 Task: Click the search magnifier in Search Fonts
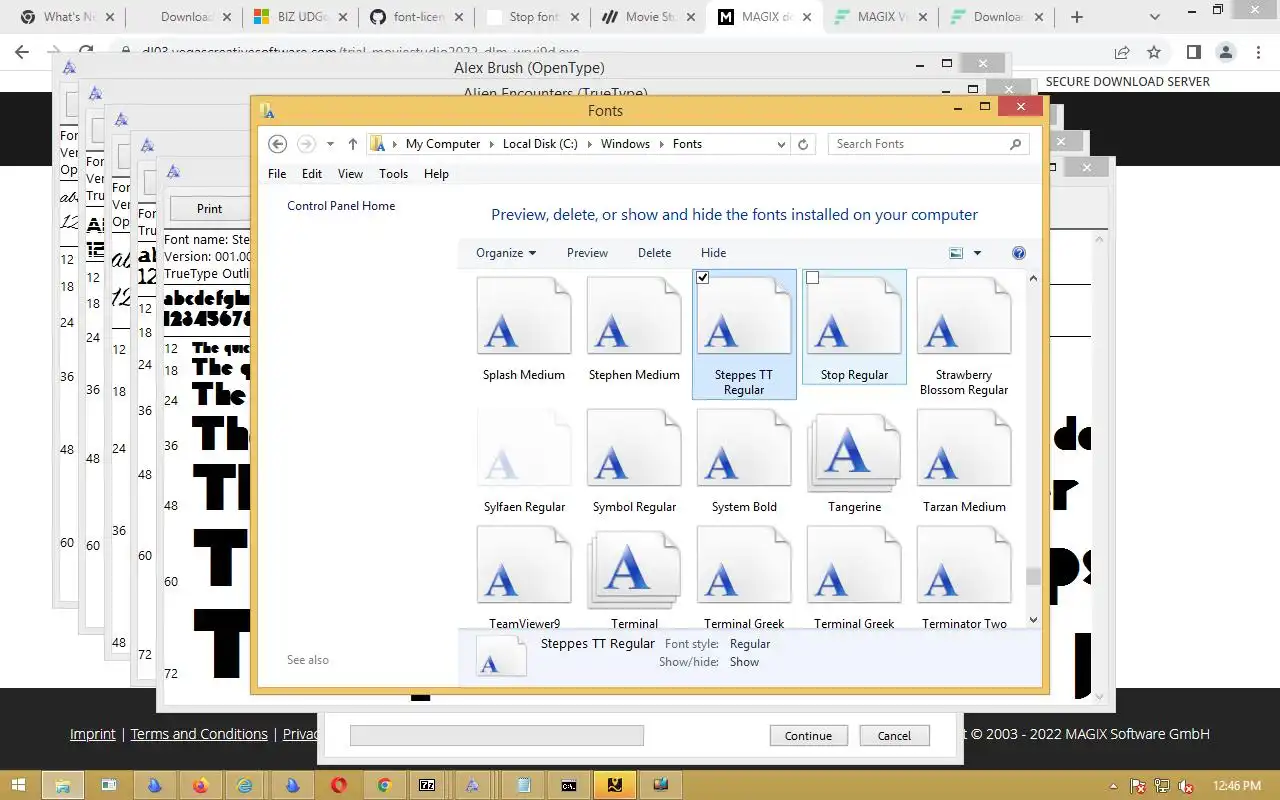1016,144
